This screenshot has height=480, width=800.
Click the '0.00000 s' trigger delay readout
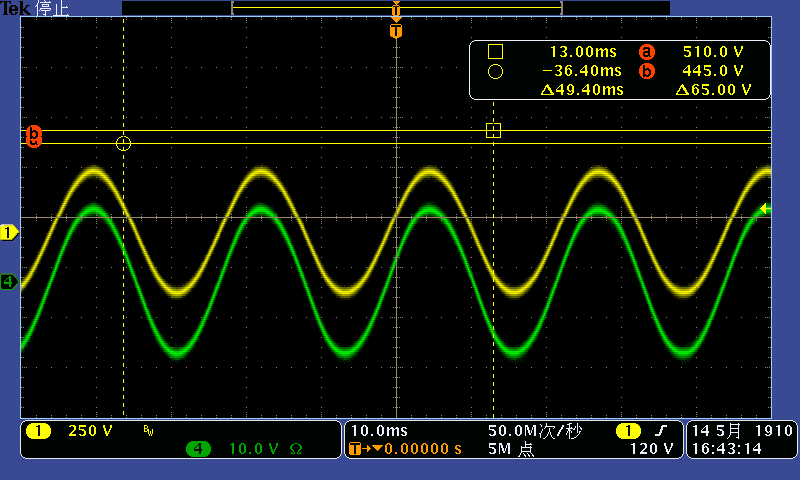[423, 449]
